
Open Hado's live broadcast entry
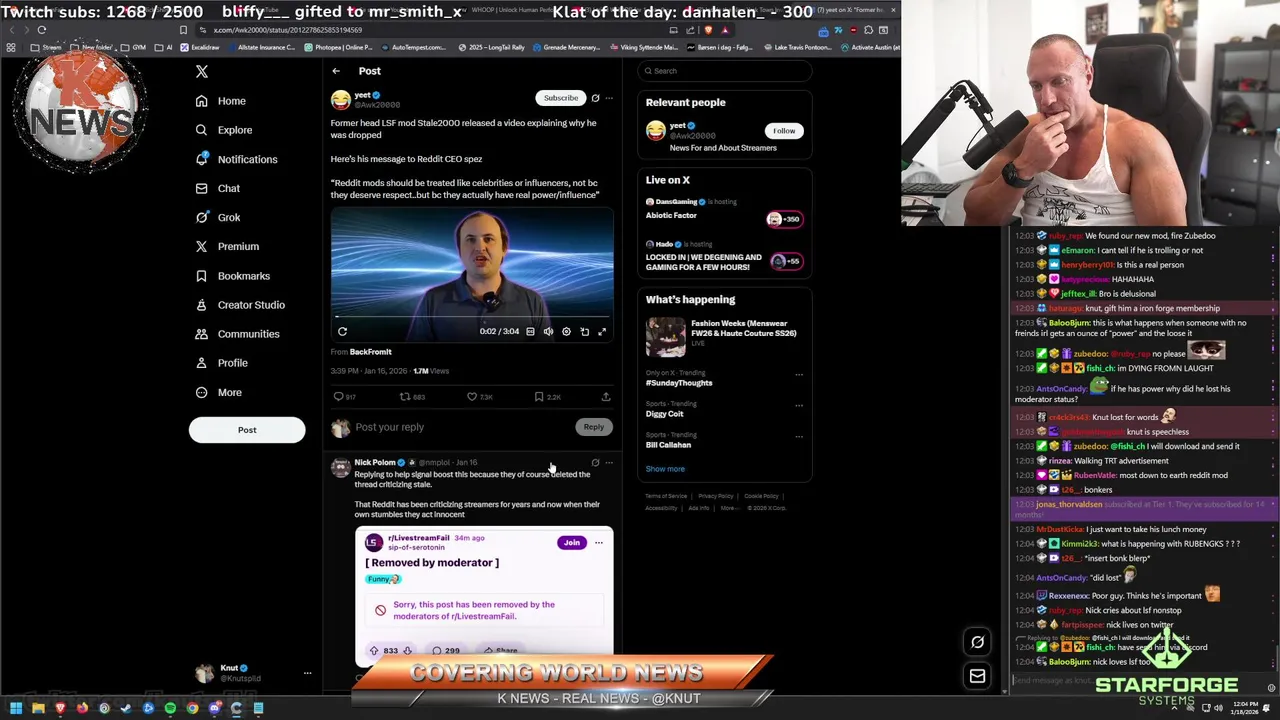[x=724, y=256]
